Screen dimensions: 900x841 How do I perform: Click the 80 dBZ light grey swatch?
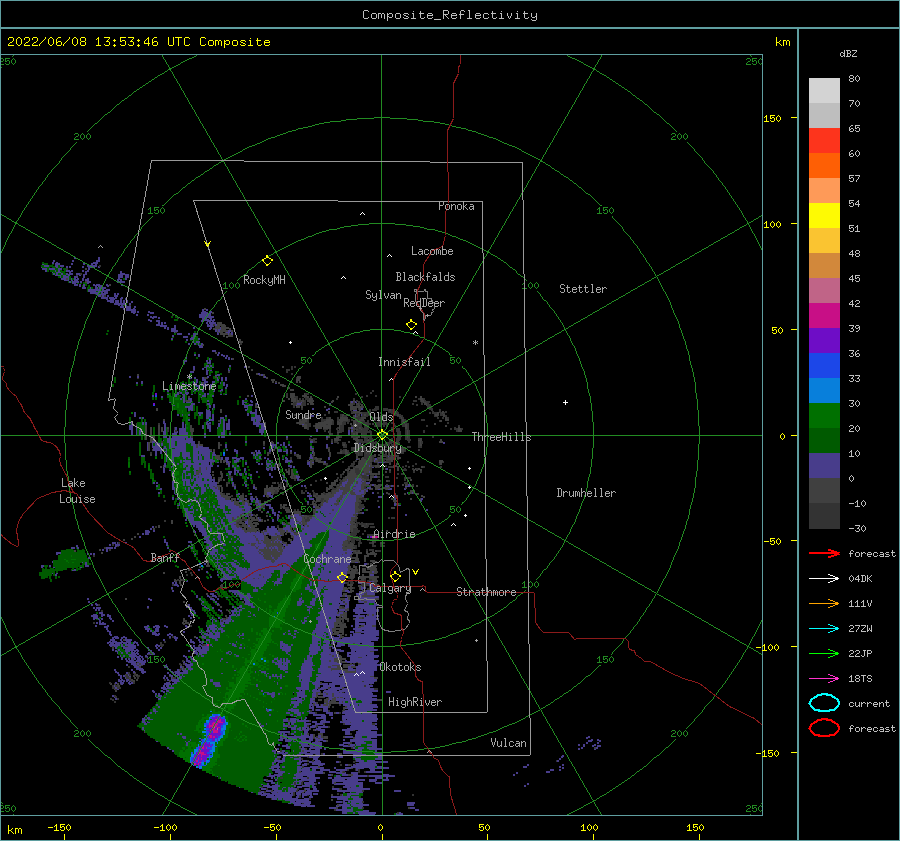(x=824, y=90)
